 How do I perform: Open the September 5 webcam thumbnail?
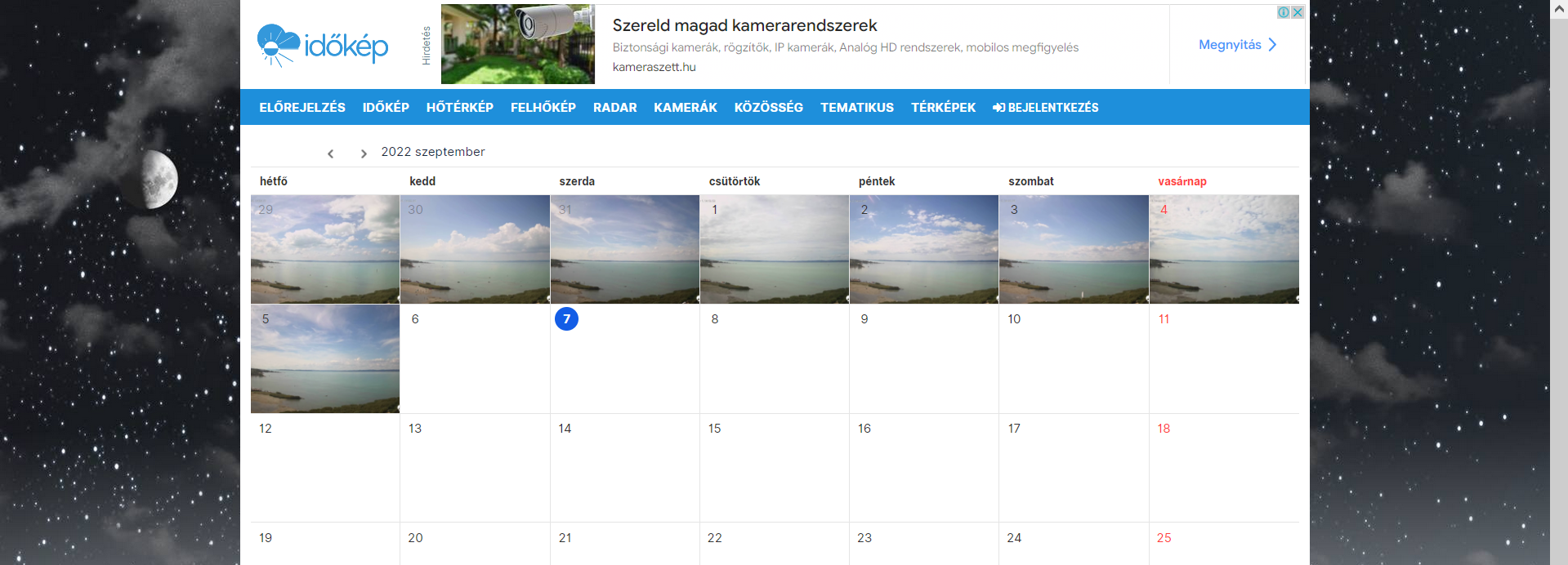(325, 358)
